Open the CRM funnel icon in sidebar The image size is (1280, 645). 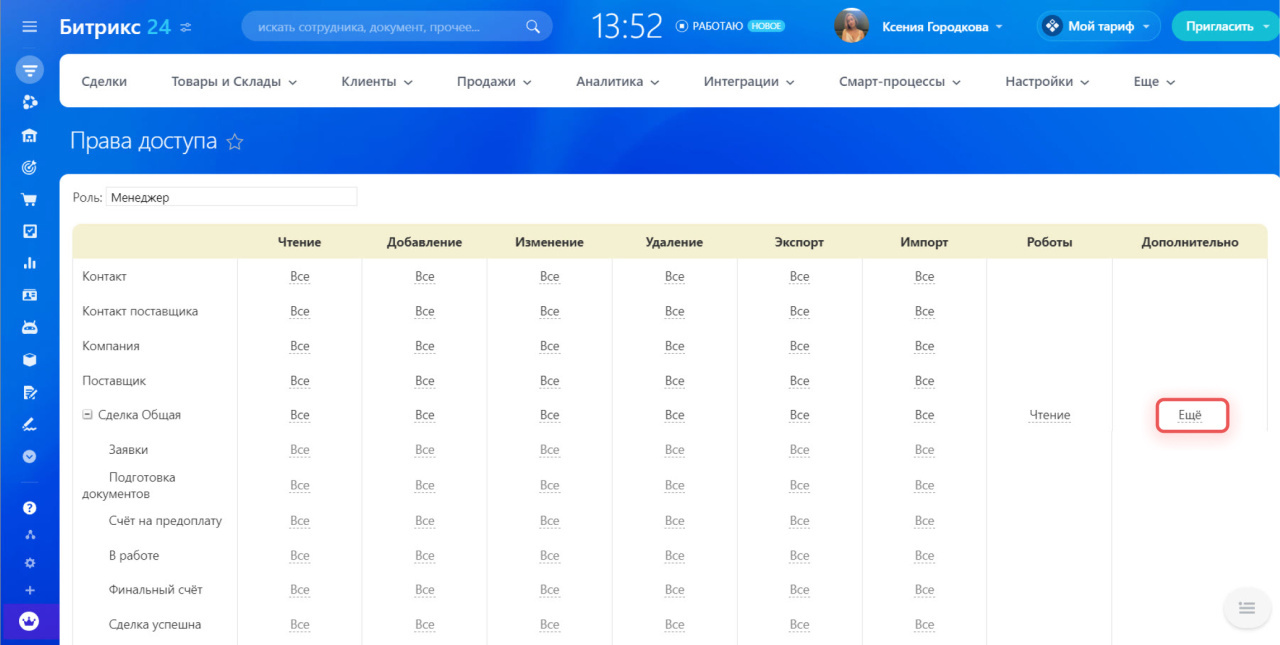29,71
